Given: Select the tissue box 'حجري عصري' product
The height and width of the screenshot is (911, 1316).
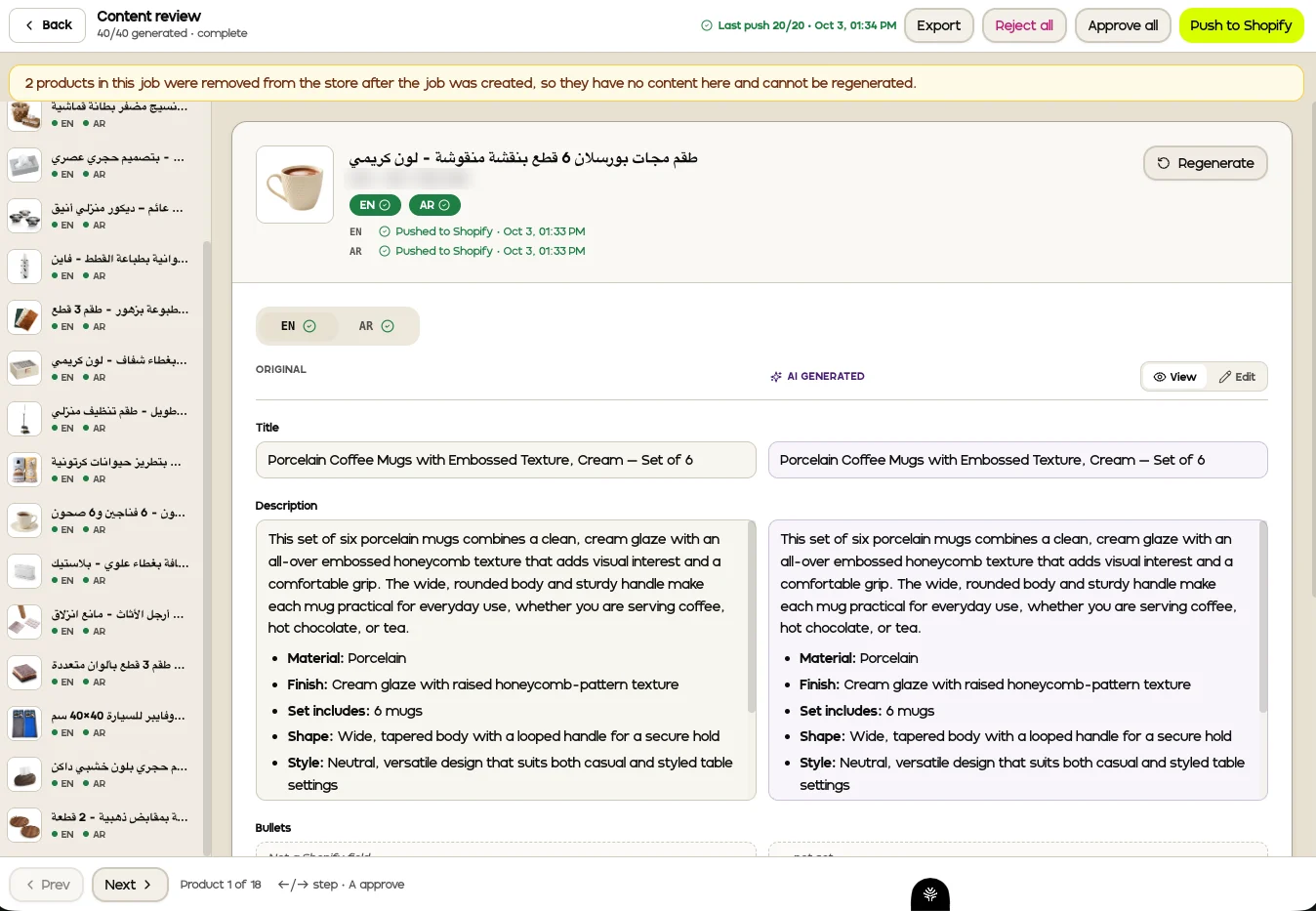Looking at the screenshot, I should pyautogui.click(x=103, y=165).
